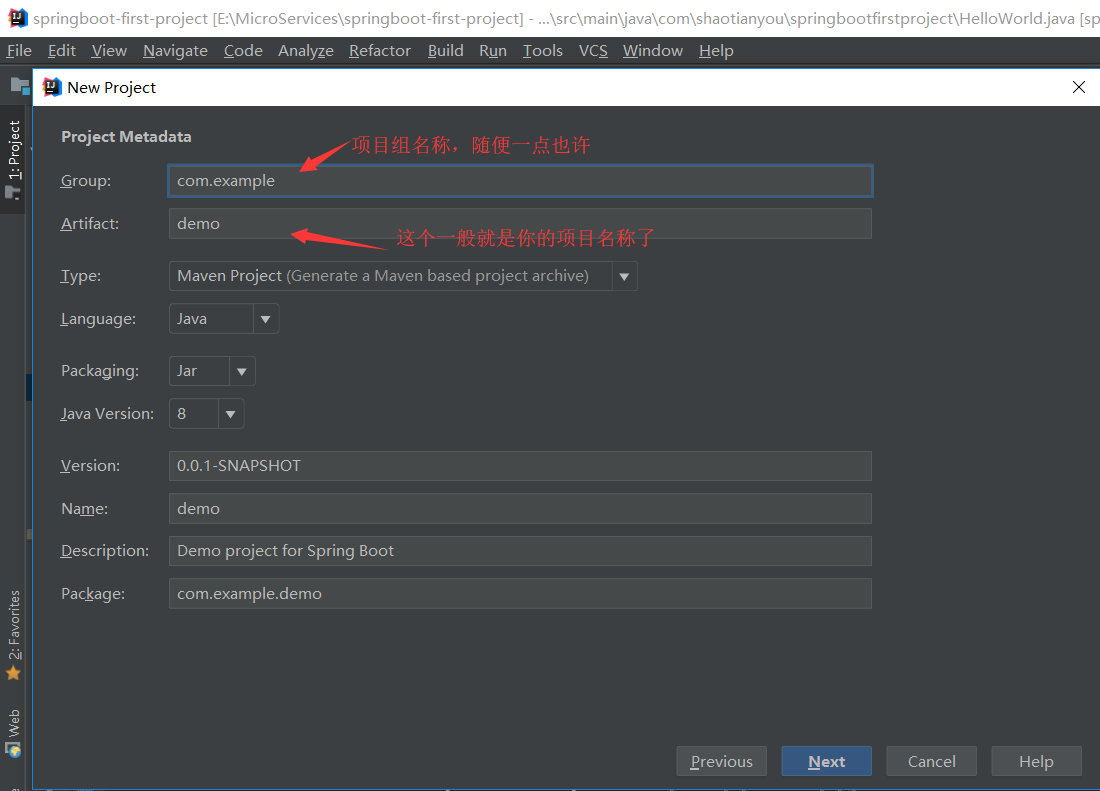Image resolution: width=1100 pixels, height=791 pixels.
Task: Open the Jar packaging combo box
Action: tap(212, 371)
